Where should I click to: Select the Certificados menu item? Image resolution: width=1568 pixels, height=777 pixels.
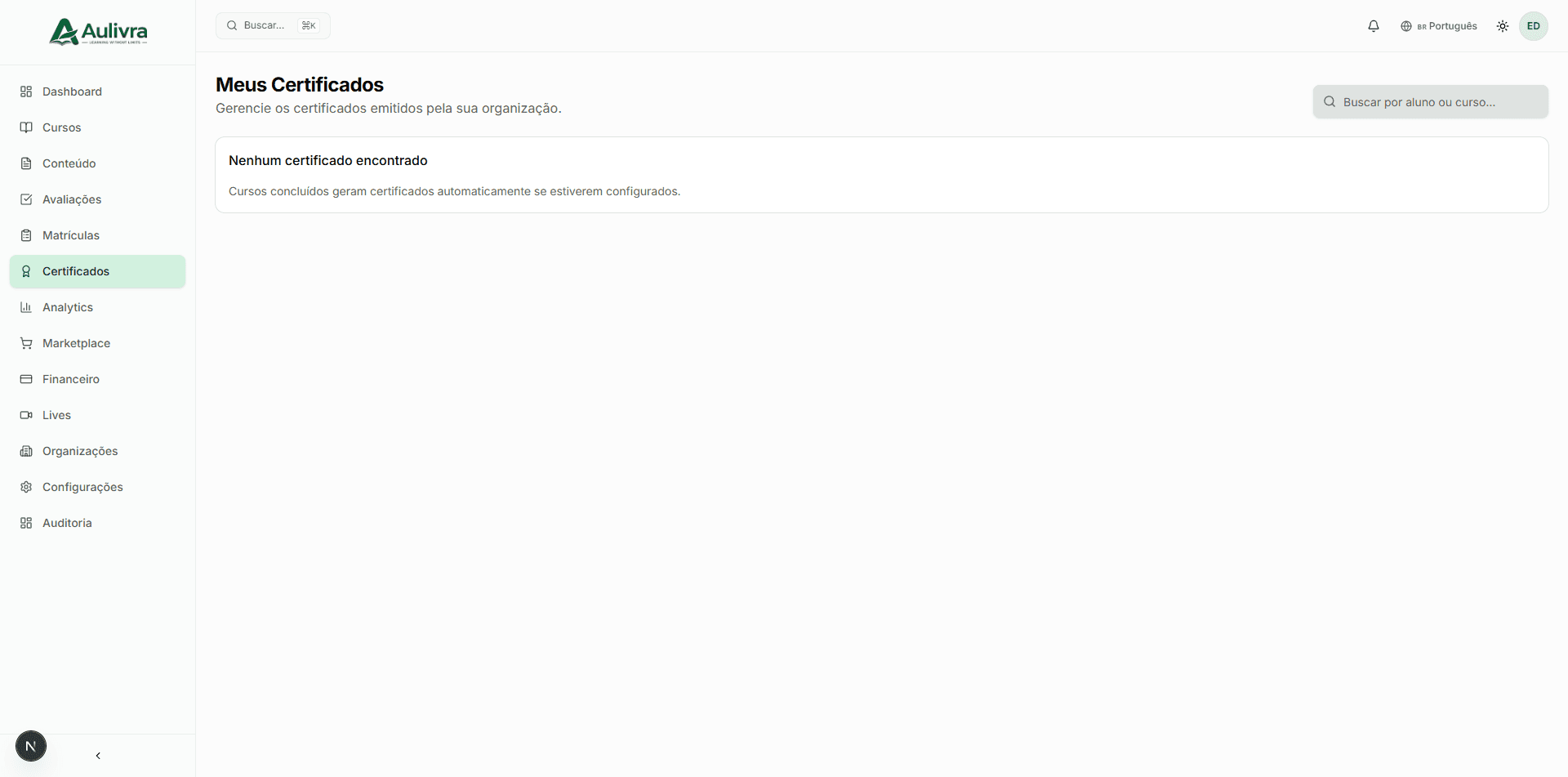(97, 271)
